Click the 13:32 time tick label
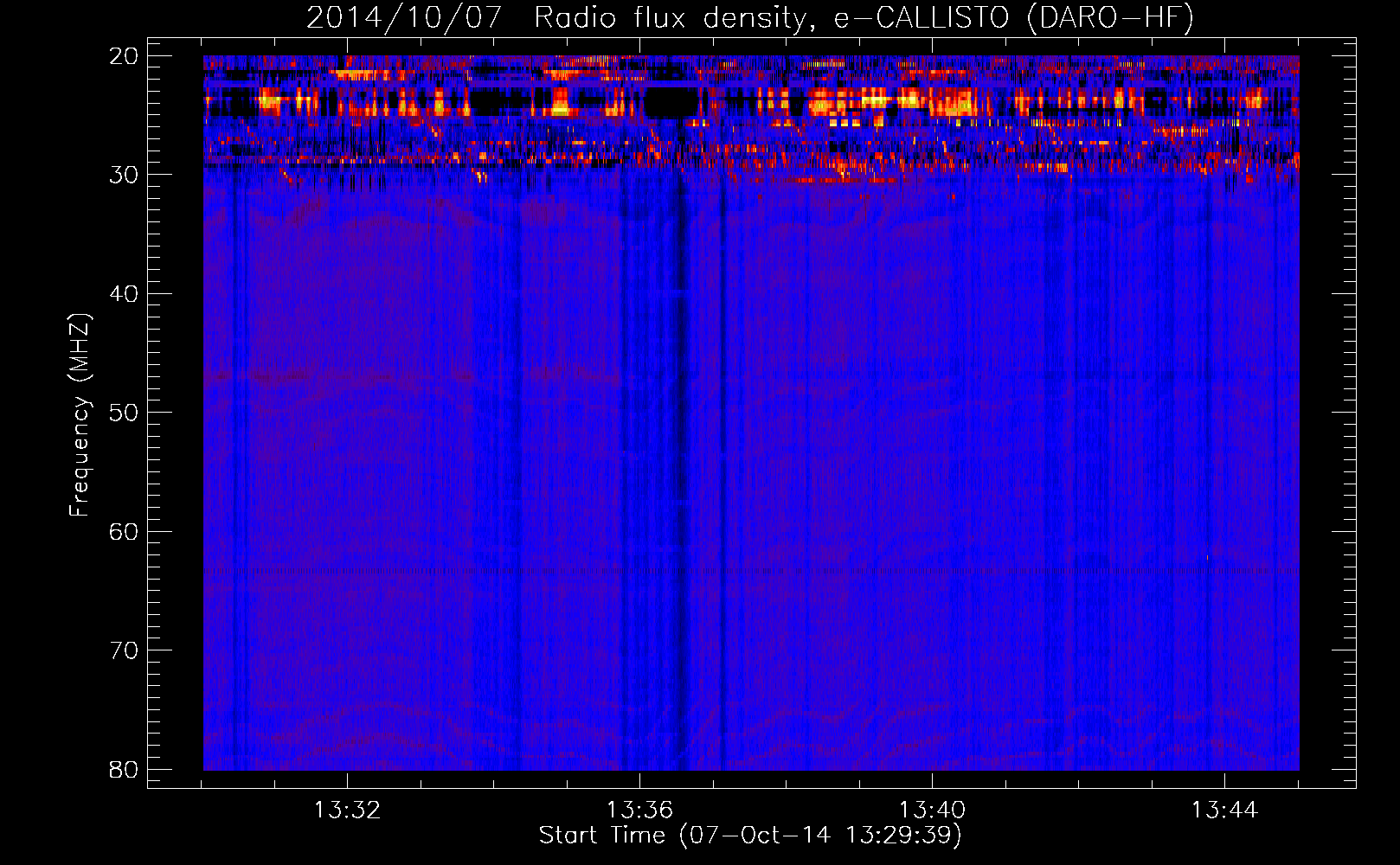The width and height of the screenshot is (1400, 865). 347,811
